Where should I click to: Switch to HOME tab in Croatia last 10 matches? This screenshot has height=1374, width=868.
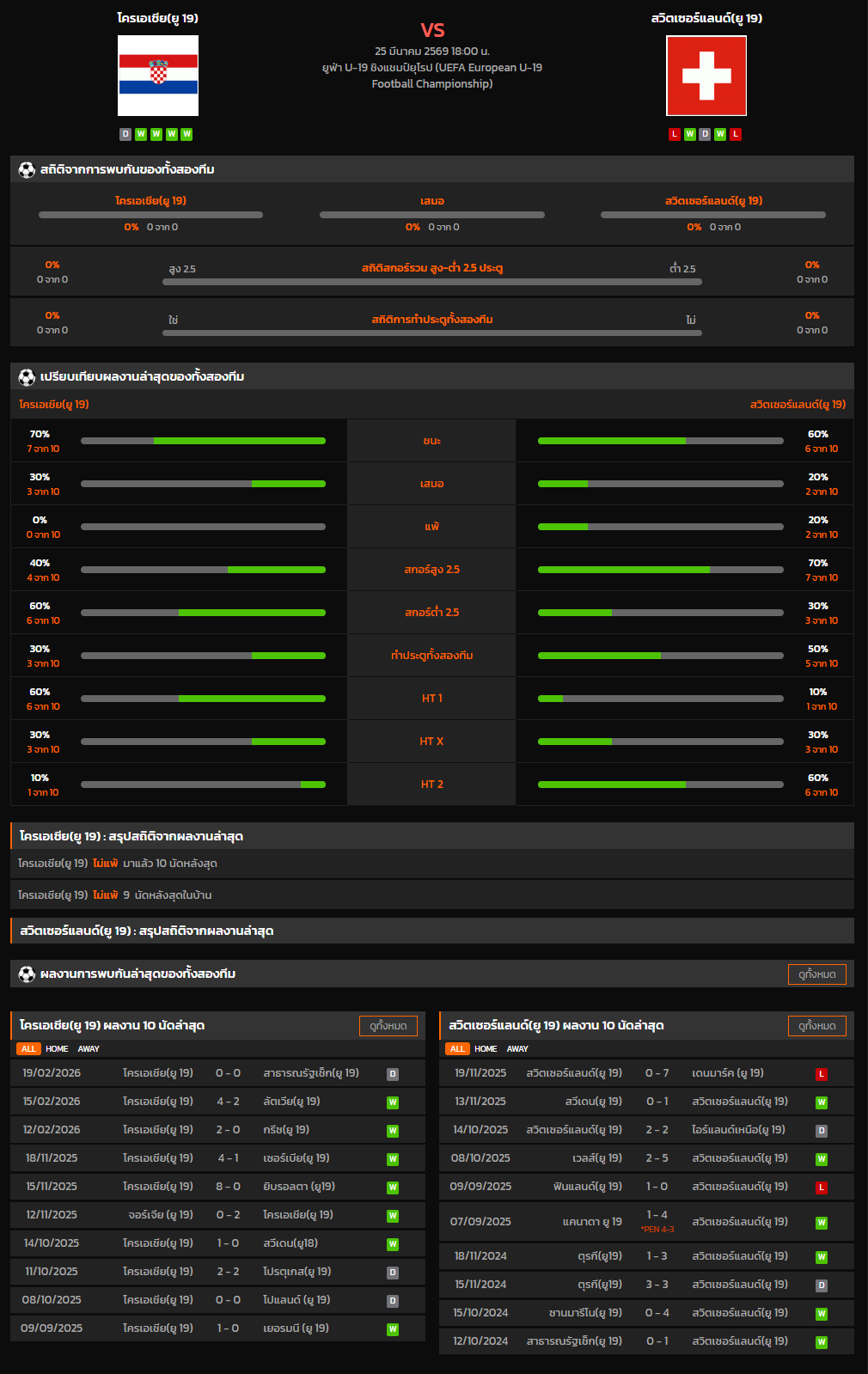coord(57,1049)
